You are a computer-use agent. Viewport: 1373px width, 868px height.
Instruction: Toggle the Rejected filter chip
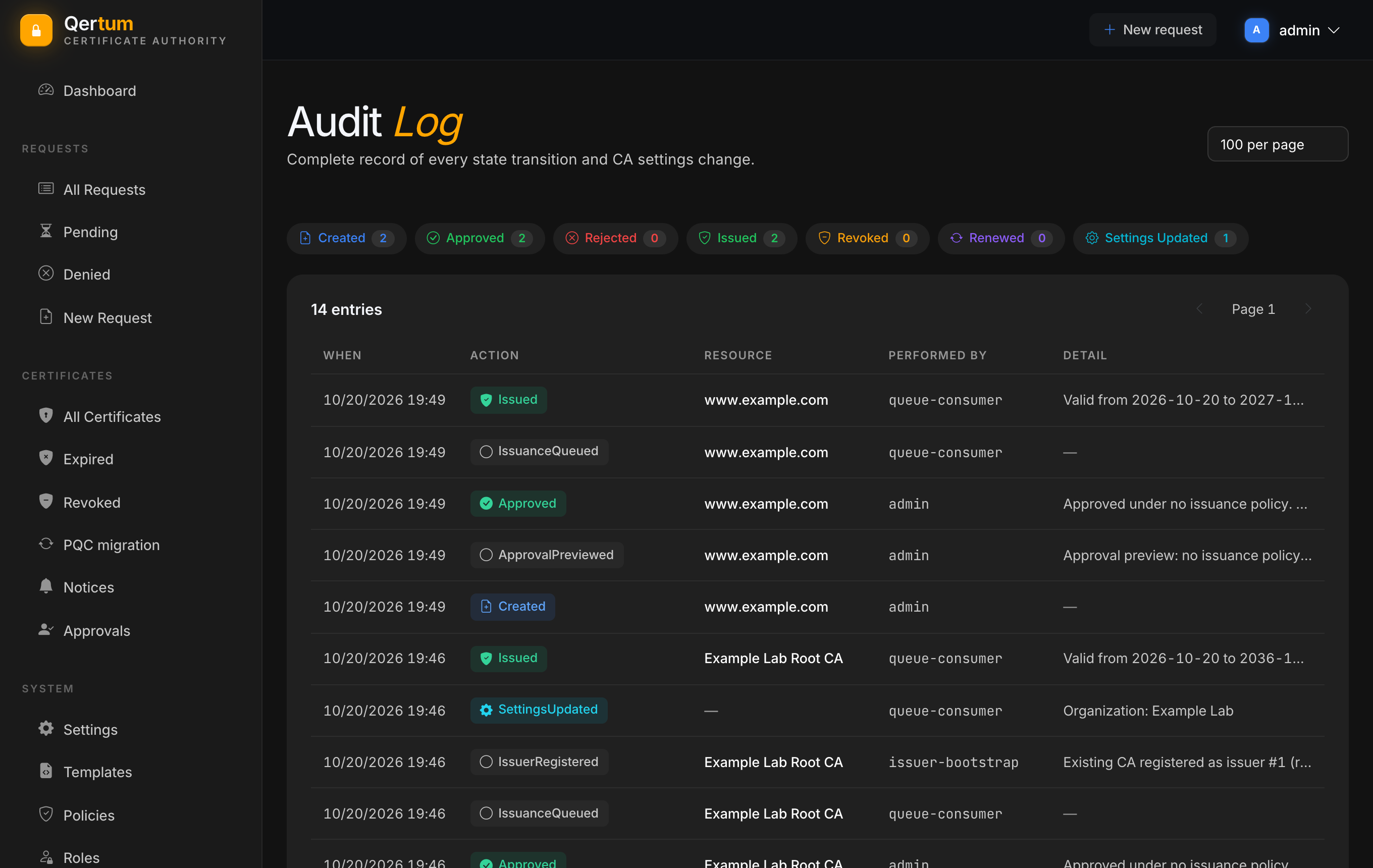[615, 238]
